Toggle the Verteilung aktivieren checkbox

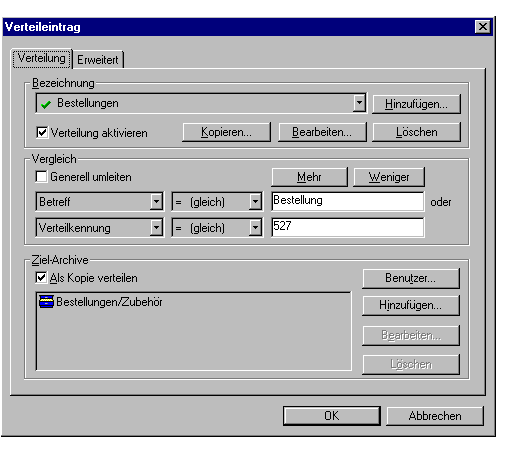(42, 132)
